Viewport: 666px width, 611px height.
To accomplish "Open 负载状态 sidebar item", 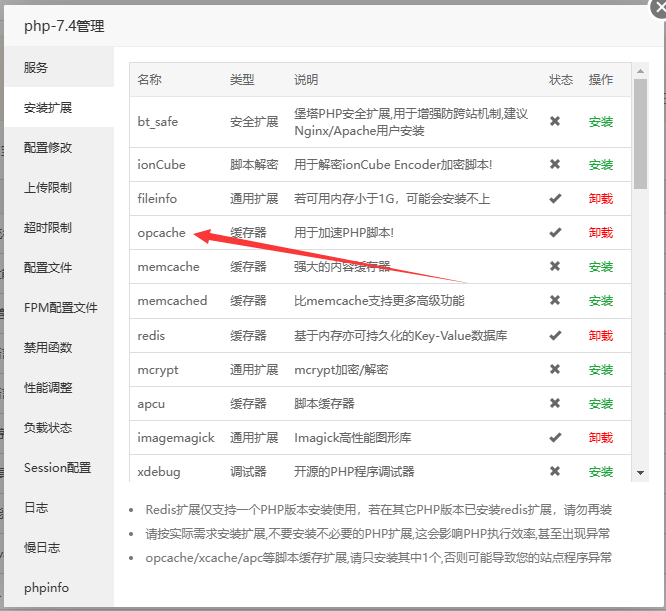I will click(x=59, y=428).
